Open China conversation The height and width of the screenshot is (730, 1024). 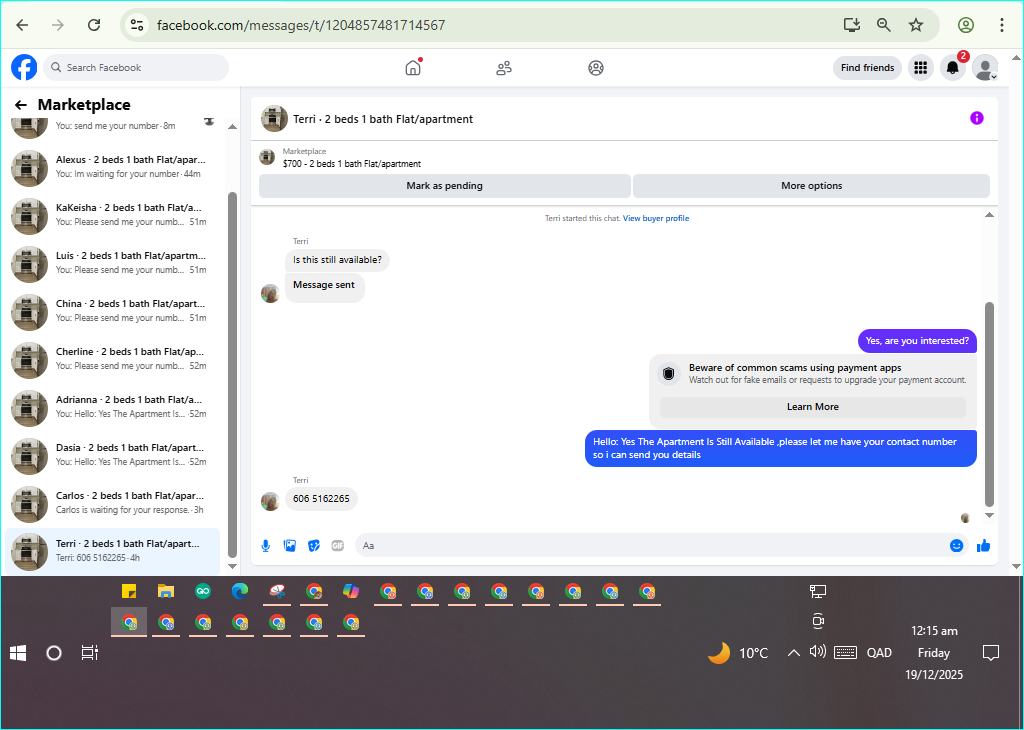[x=114, y=311]
